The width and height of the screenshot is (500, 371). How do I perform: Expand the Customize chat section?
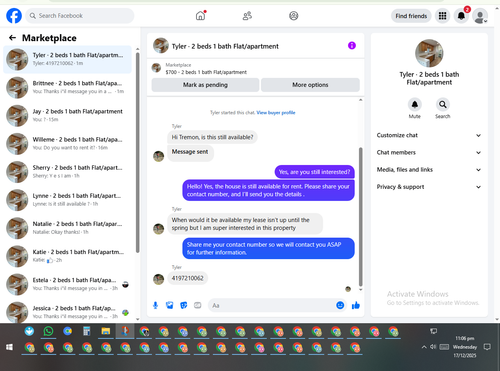[x=429, y=135]
